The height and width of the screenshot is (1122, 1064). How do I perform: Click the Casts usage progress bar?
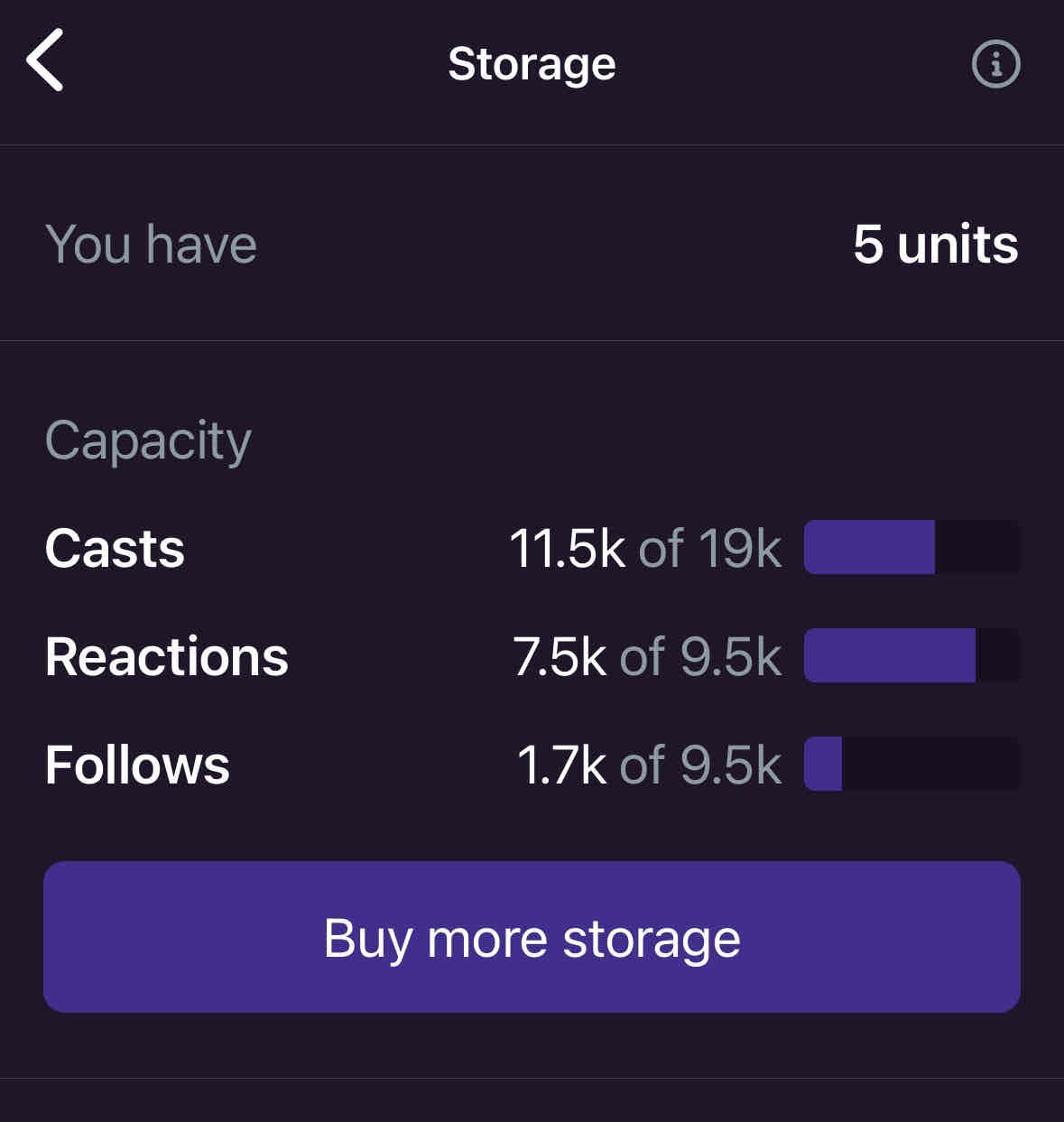click(x=911, y=547)
